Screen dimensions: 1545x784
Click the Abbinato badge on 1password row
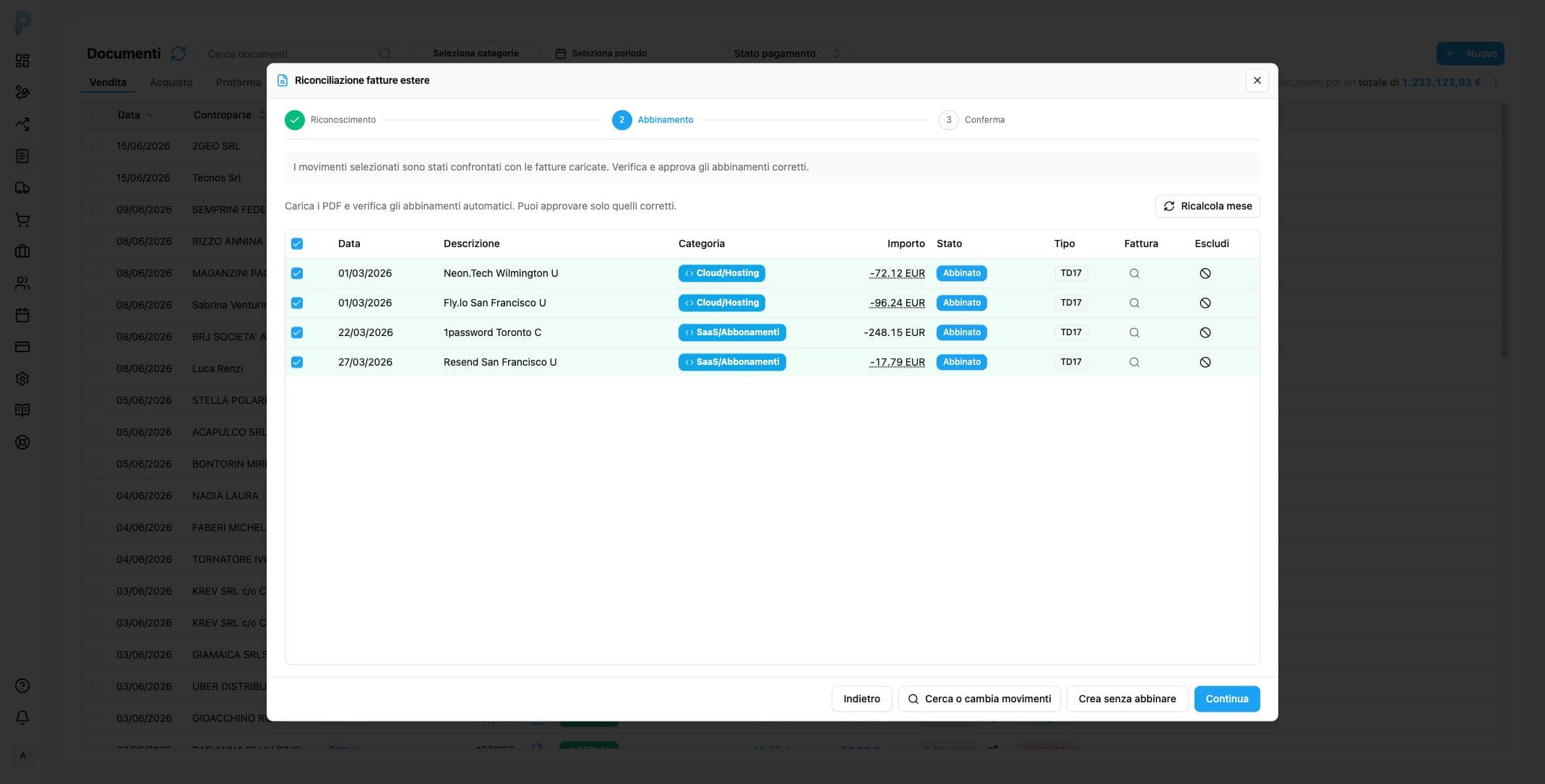[x=962, y=332]
